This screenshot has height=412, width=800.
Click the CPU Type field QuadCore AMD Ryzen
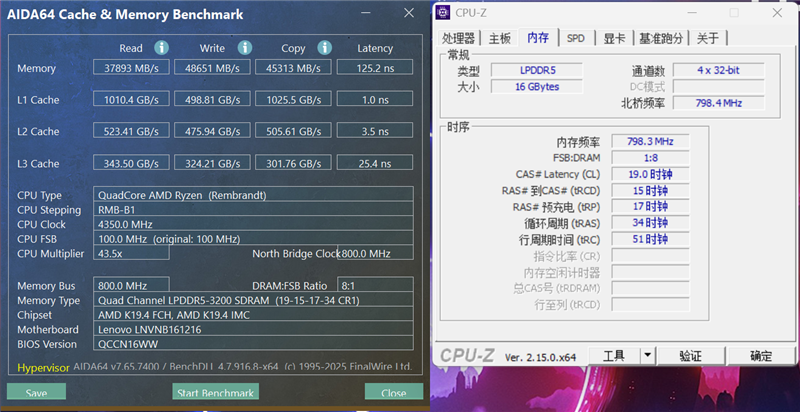click(253, 194)
